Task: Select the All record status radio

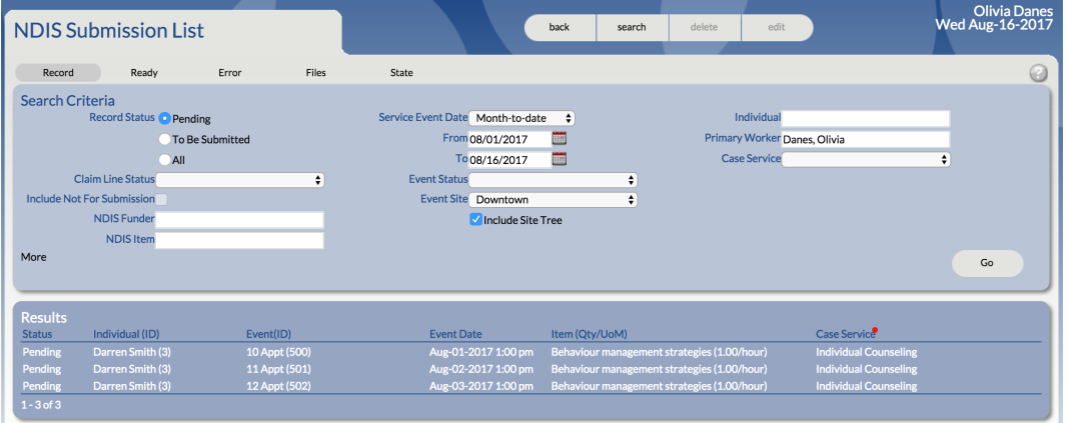Action: click(x=164, y=160)
